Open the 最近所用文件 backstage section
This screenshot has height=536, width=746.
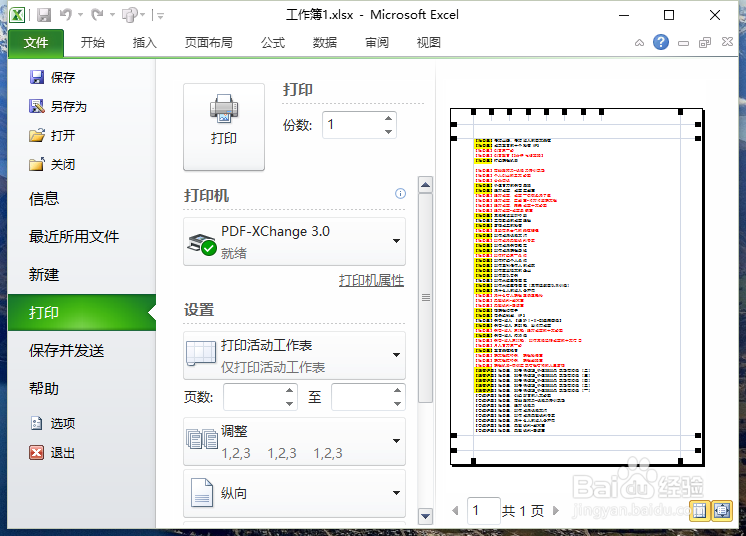[x=74, y=236]
